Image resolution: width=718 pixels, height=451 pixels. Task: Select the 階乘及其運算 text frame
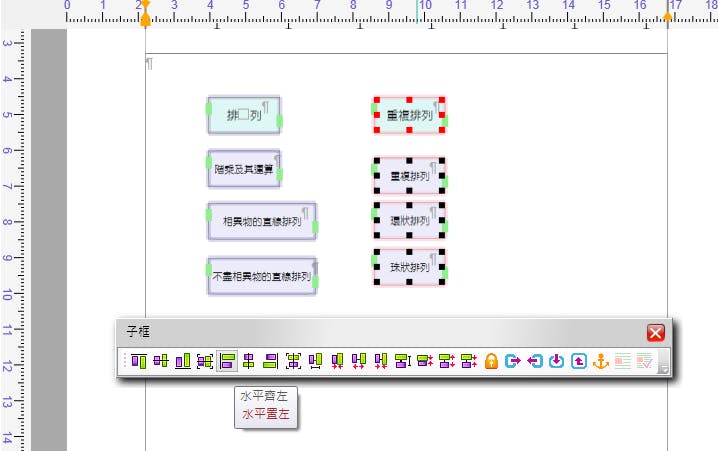coord(243,169)
